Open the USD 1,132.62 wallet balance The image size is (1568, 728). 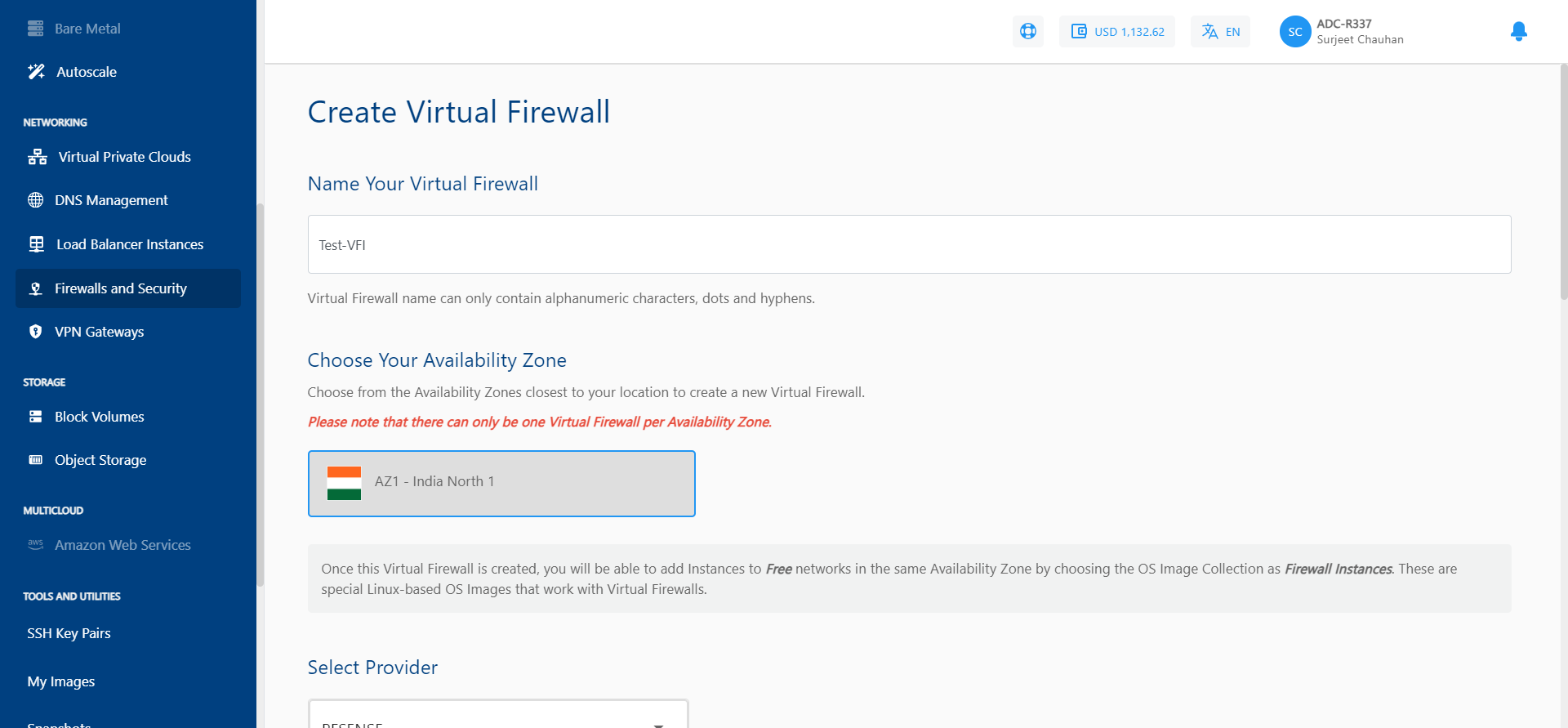tap(1116, 32)
